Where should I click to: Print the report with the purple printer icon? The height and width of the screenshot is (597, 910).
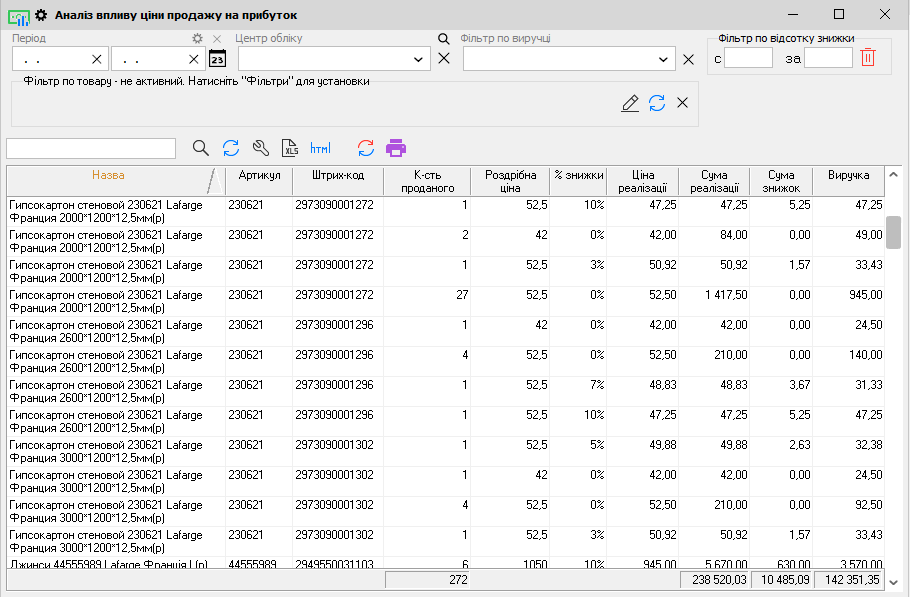tap(396, 148)
